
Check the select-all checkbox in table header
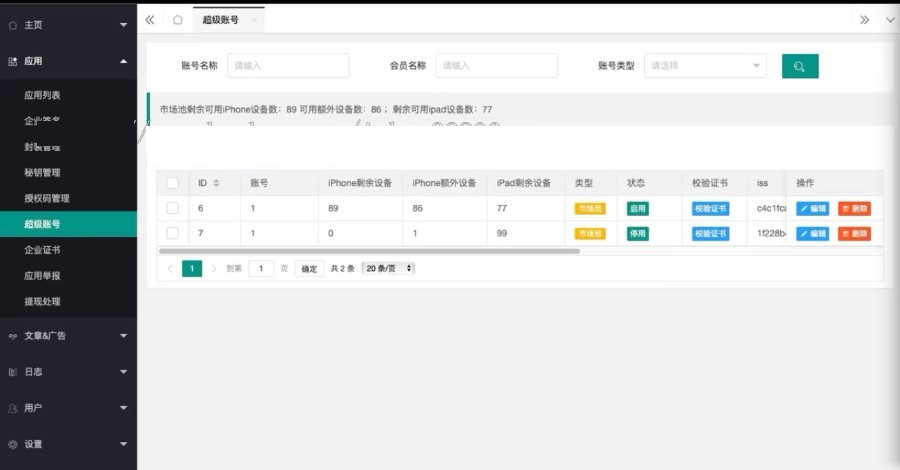coord(172,183)
